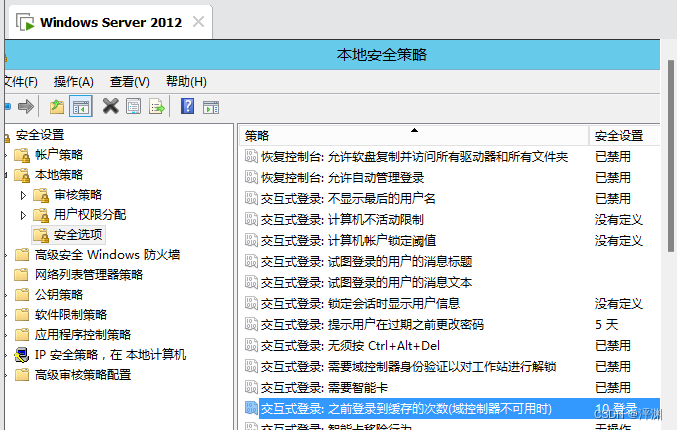The image size is (677, 430).
Task: Open the Properties toolbar icon
Action: coord(134,106)
